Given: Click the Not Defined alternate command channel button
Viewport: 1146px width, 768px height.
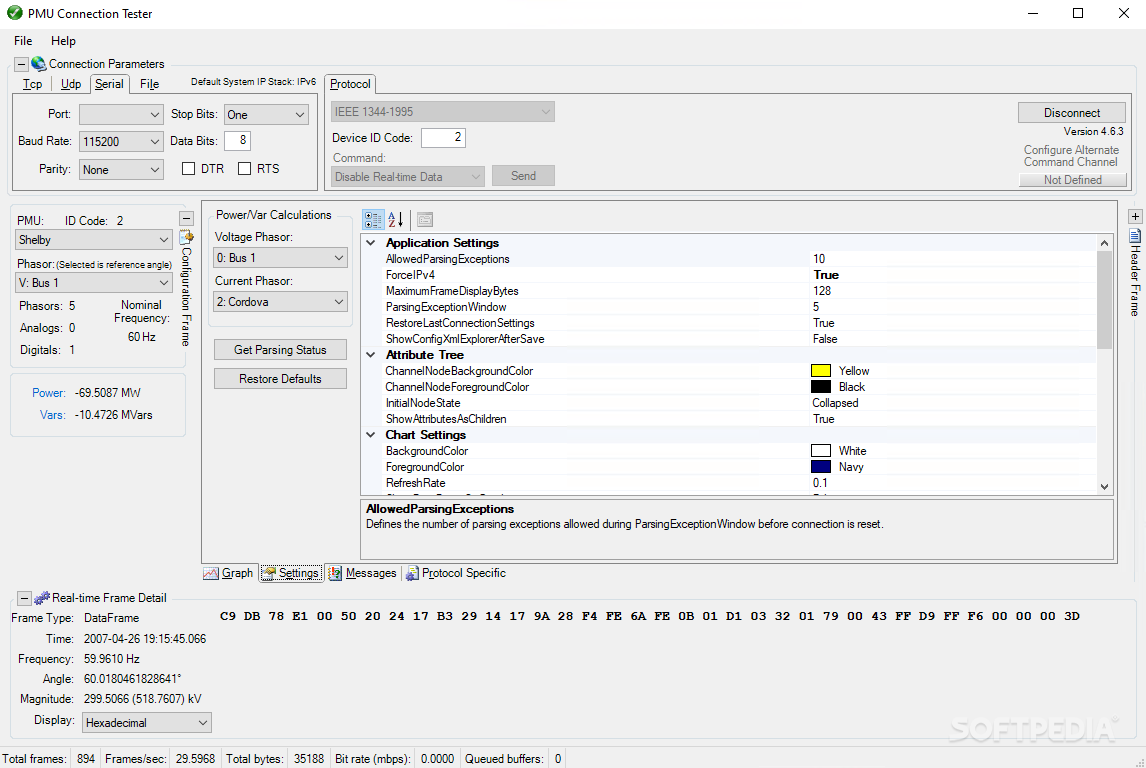Looking at the screenshot, I should [x=1072, y=180].
